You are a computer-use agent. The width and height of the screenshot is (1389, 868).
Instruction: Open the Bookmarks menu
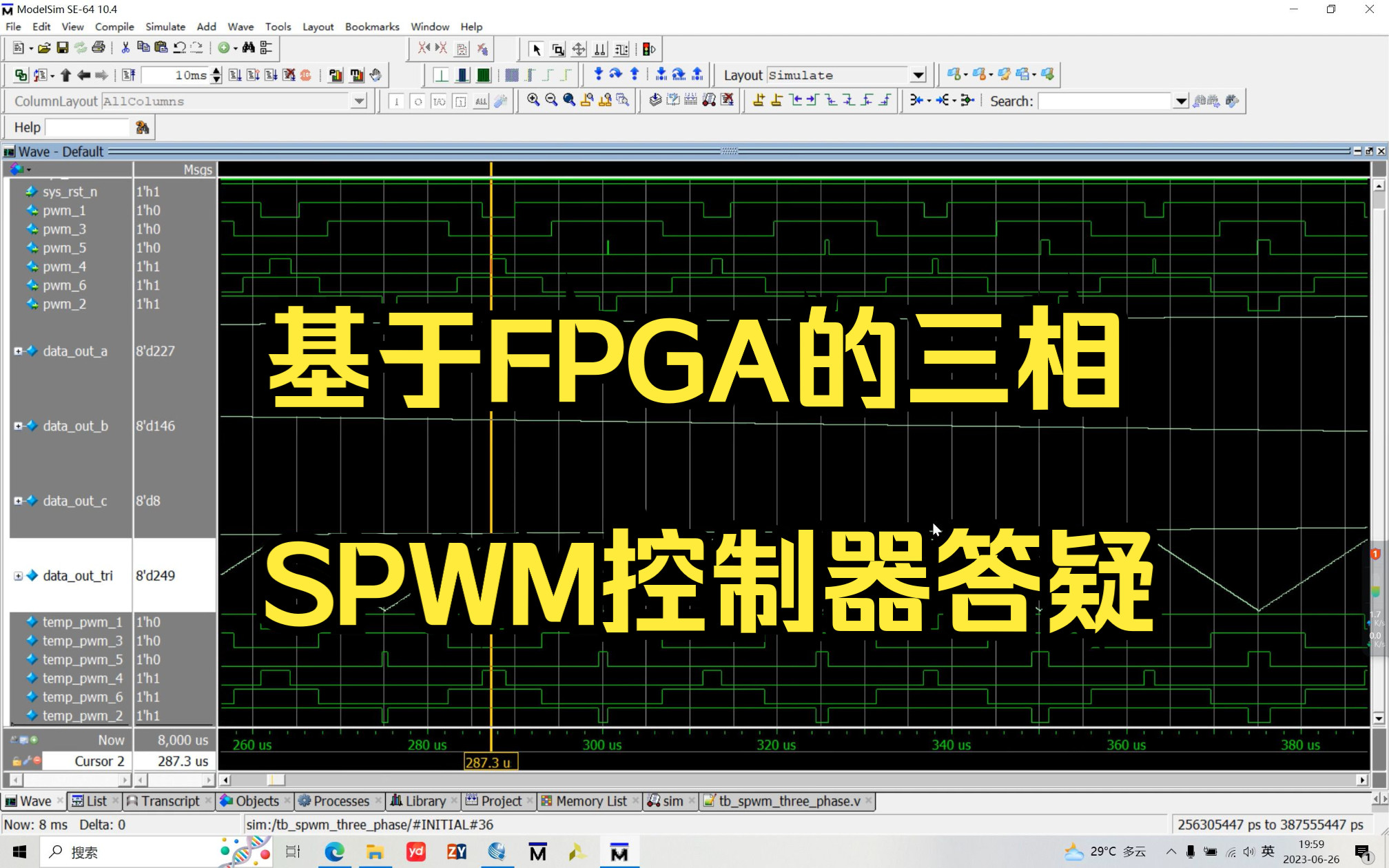tap(372, 26)
